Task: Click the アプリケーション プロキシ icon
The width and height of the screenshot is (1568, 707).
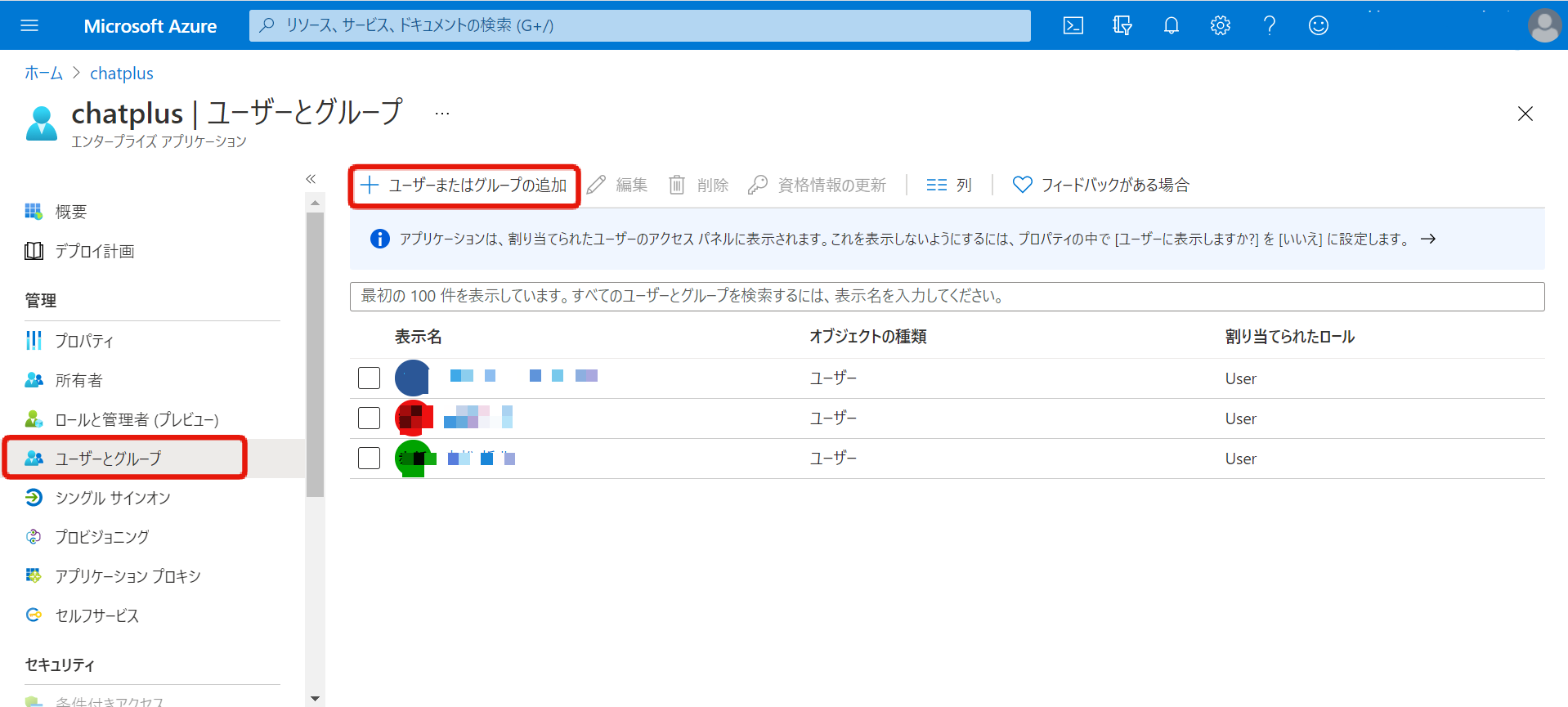Action: [34, 576]
